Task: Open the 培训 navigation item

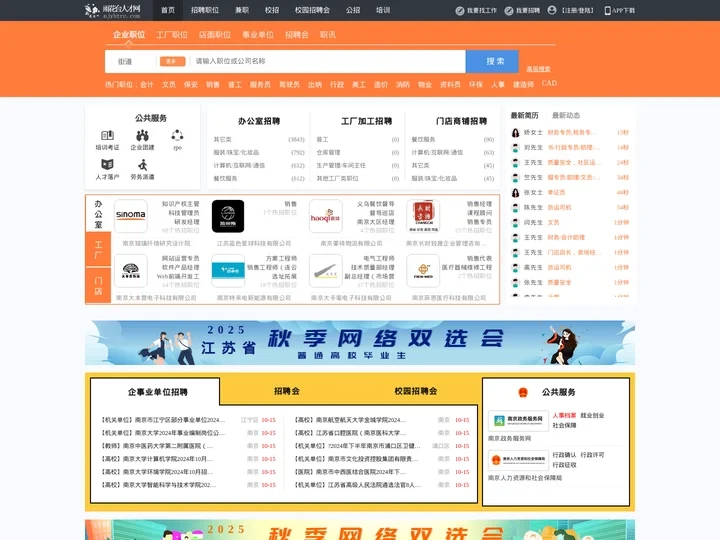Action: [383, 10]
